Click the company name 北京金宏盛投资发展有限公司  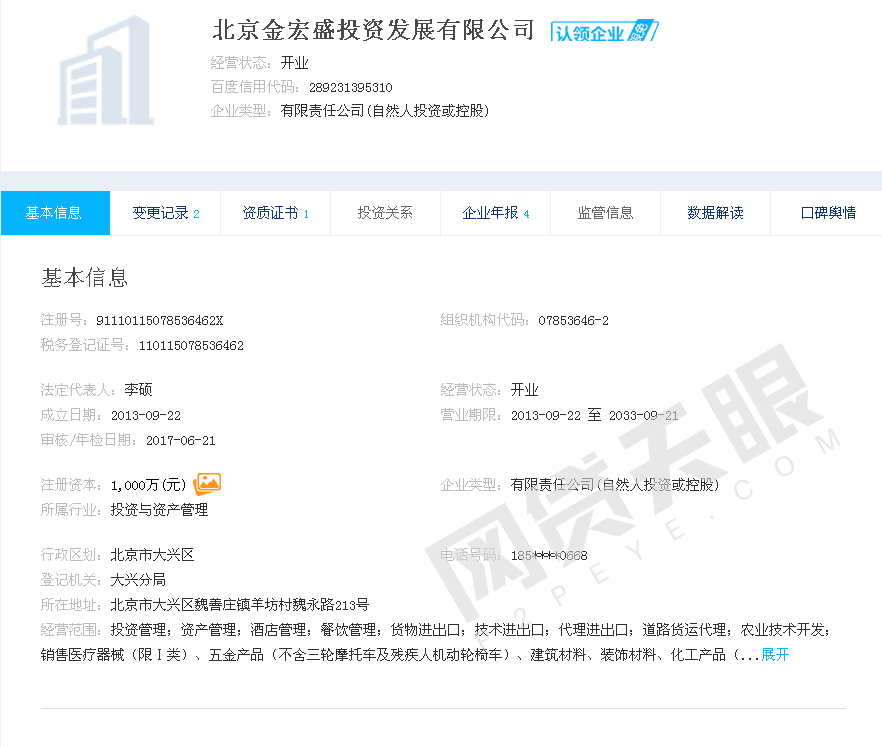click(374, 30)
